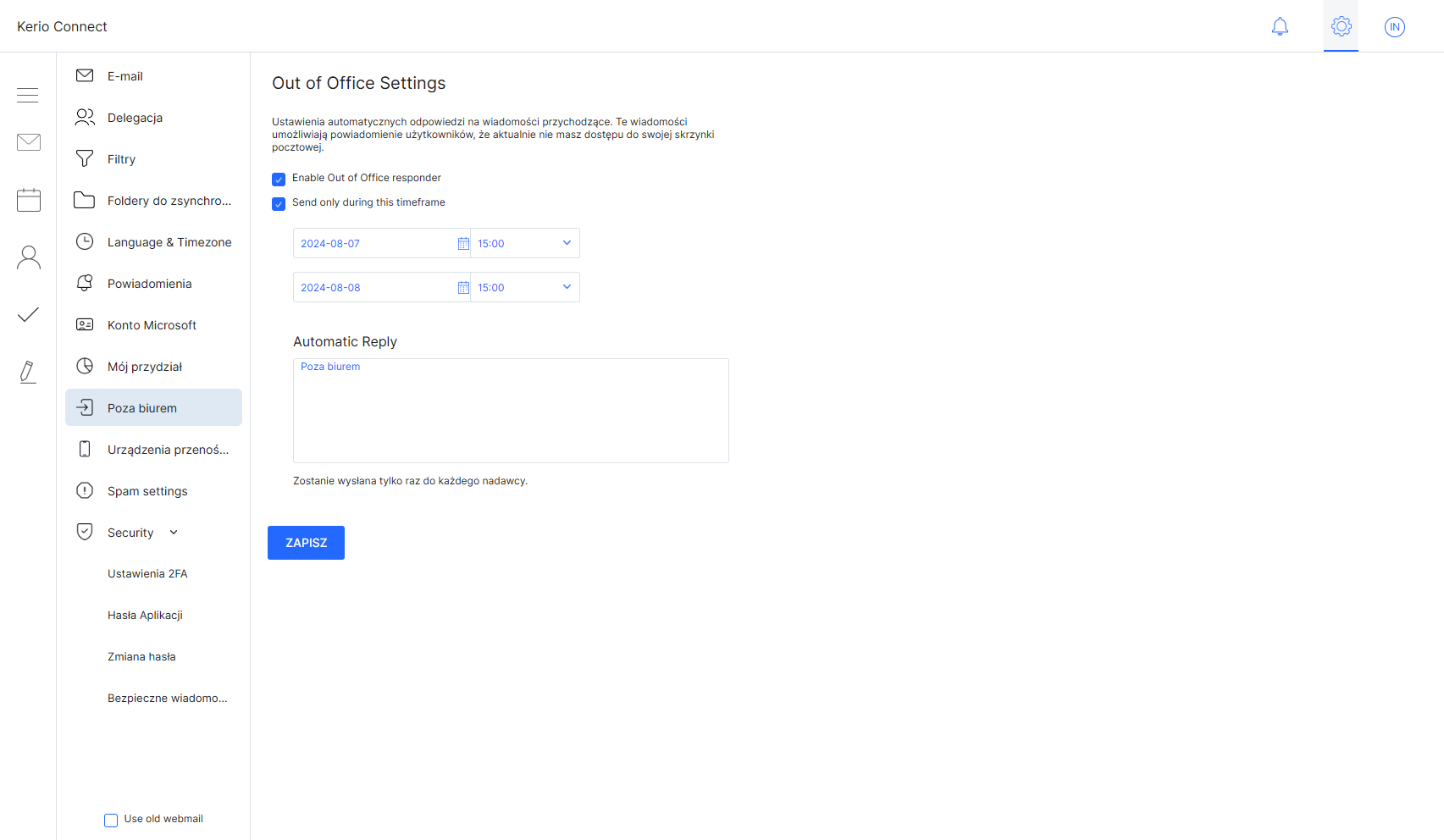The height and width of the screenshot is (840, 1444).
Task: Open notifications bell icon
Action: [1280, 27]
